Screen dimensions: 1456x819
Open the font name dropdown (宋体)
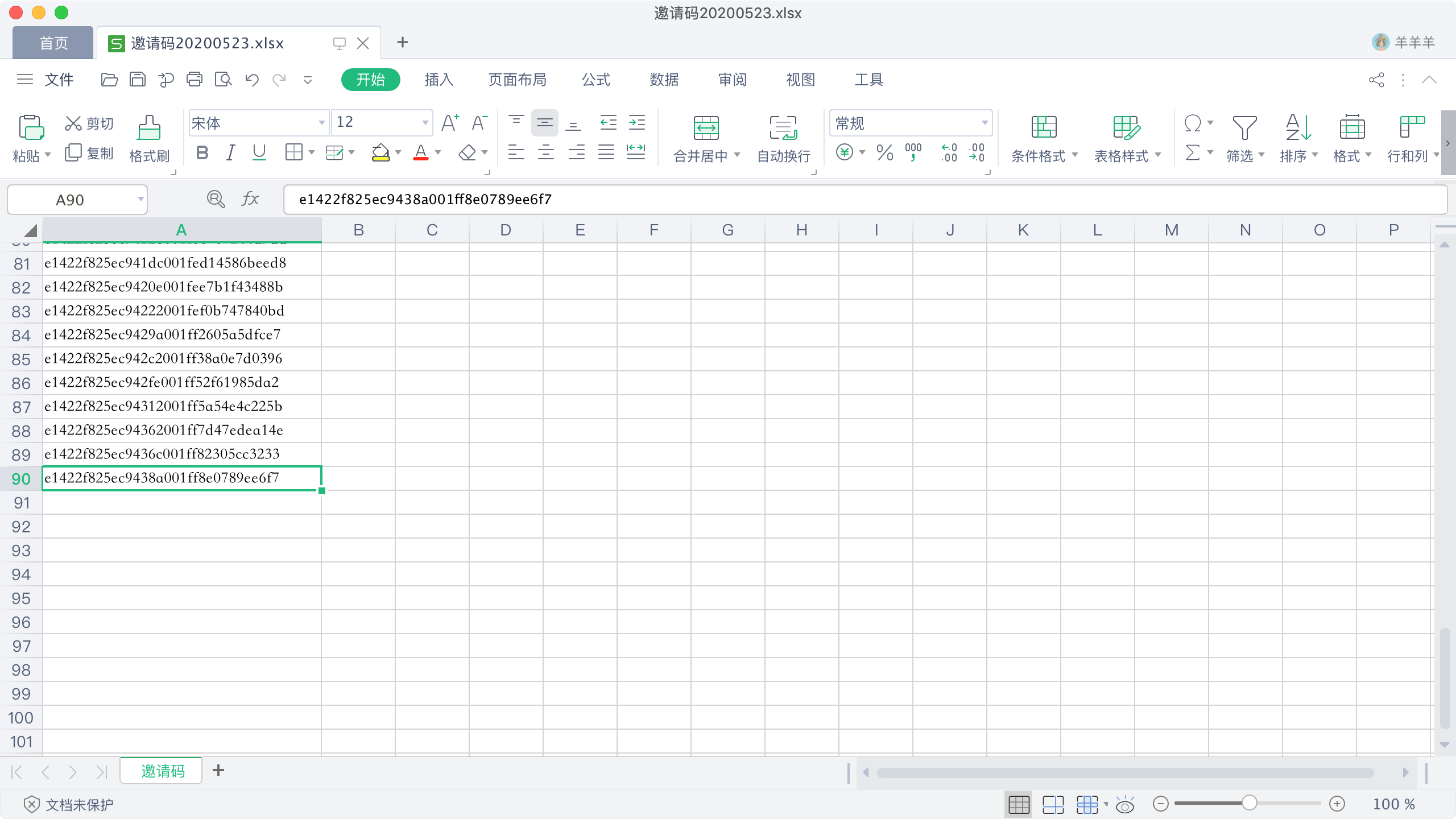tap(321, 123)
